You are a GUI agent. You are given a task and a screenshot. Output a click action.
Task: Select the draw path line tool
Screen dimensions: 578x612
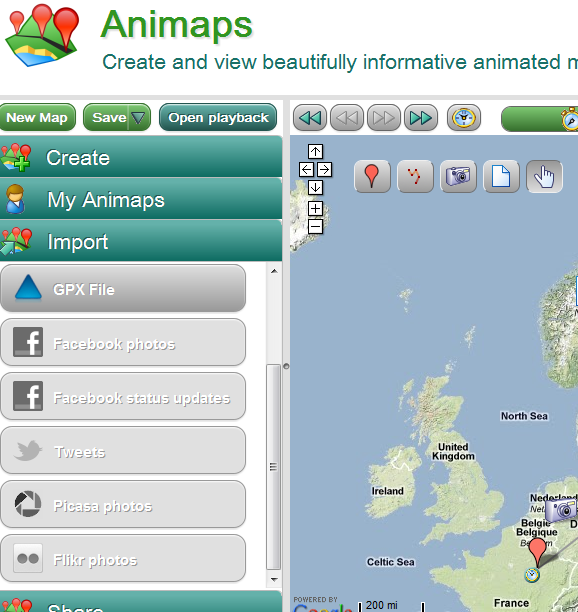415,176
